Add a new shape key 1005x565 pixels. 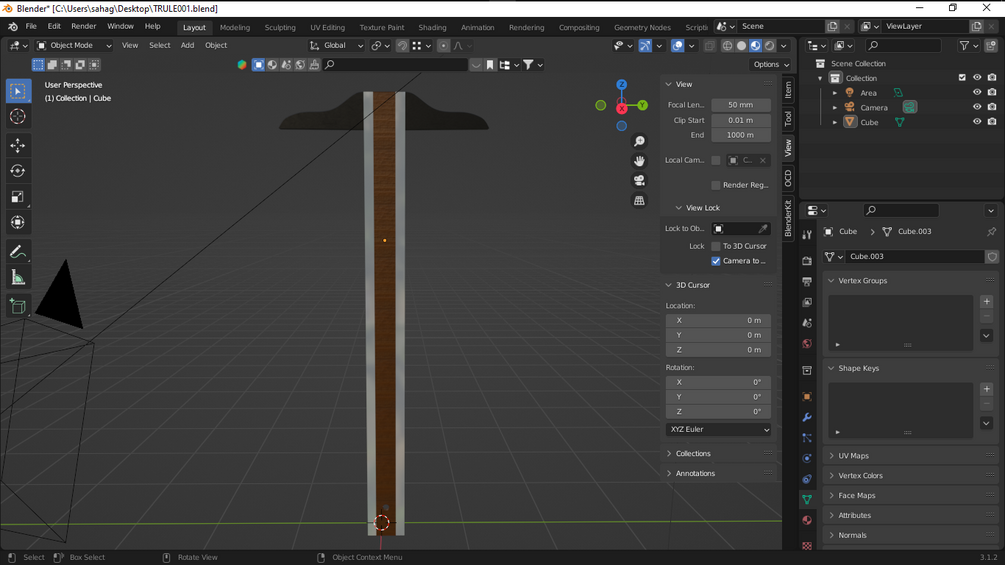[x=986, y=389]
